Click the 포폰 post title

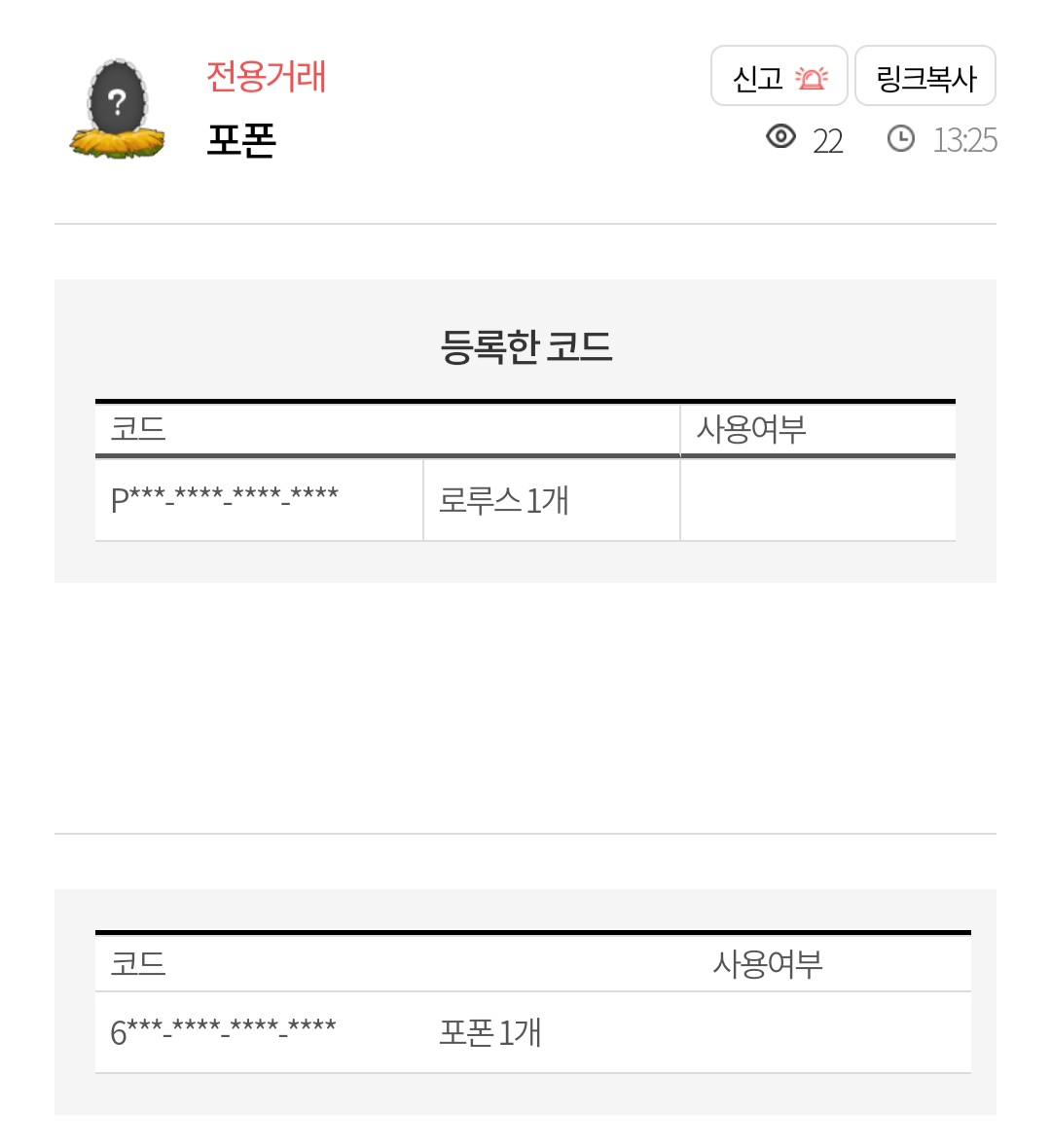pos(241,140)
